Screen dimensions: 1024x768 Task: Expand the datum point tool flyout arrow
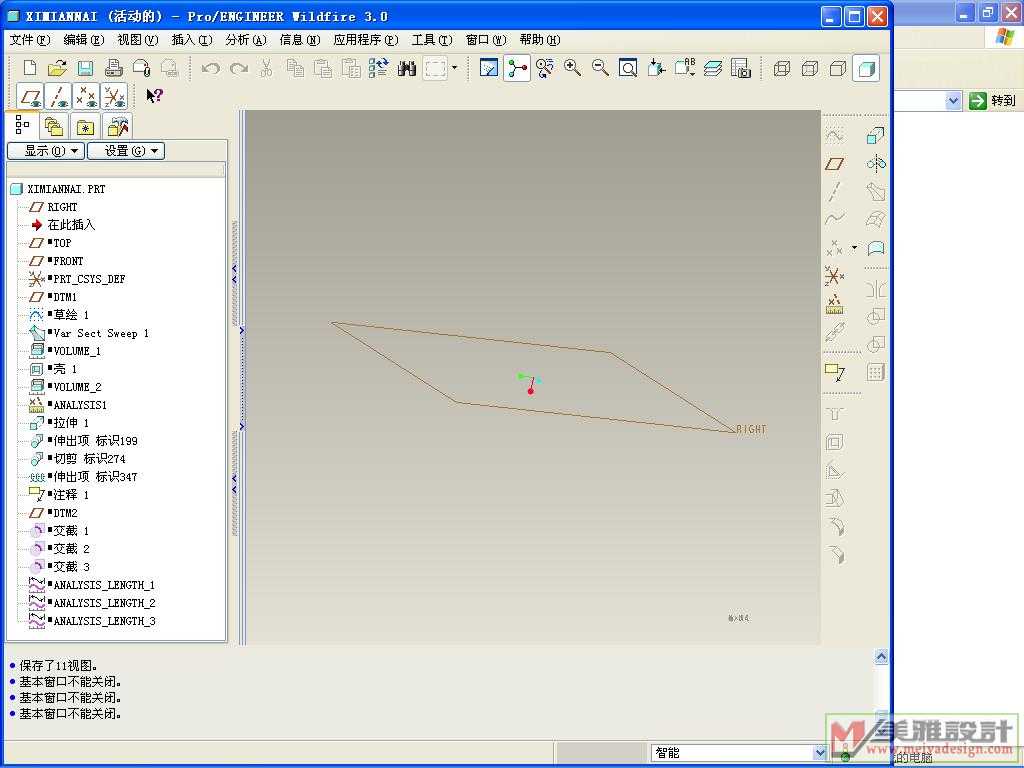point(854,248)
